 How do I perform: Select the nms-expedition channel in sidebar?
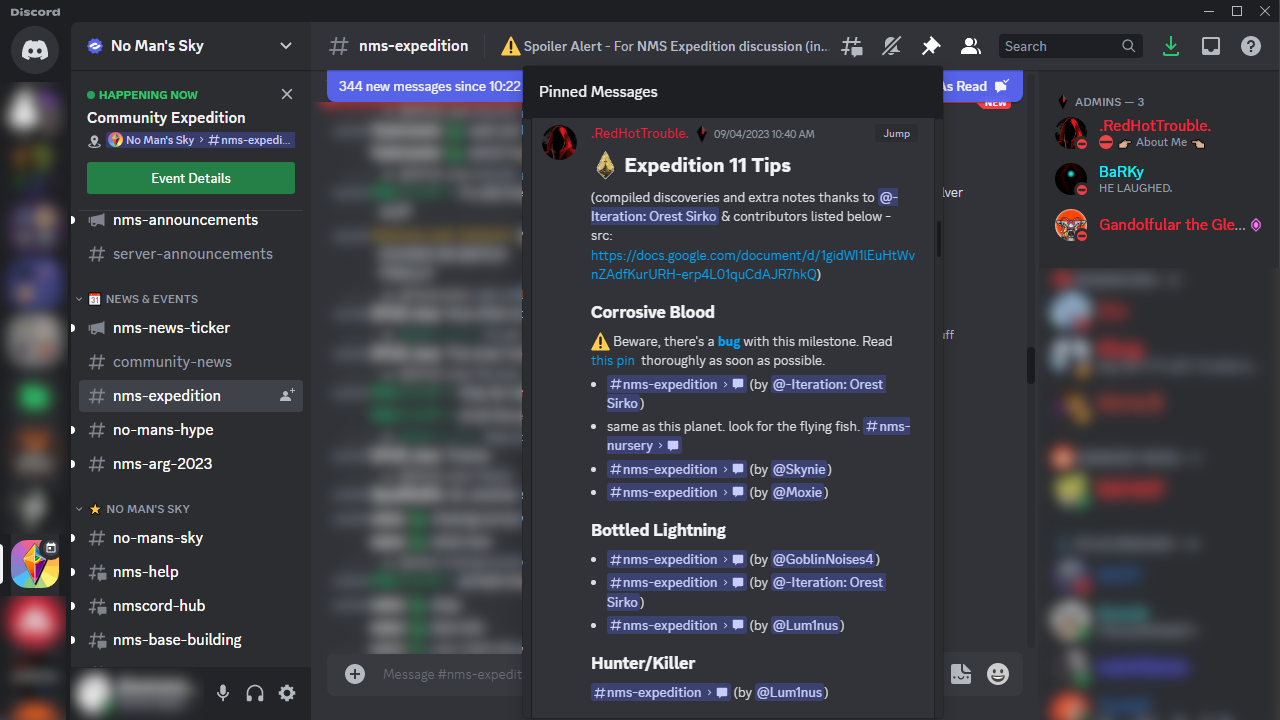coord(191,396)
